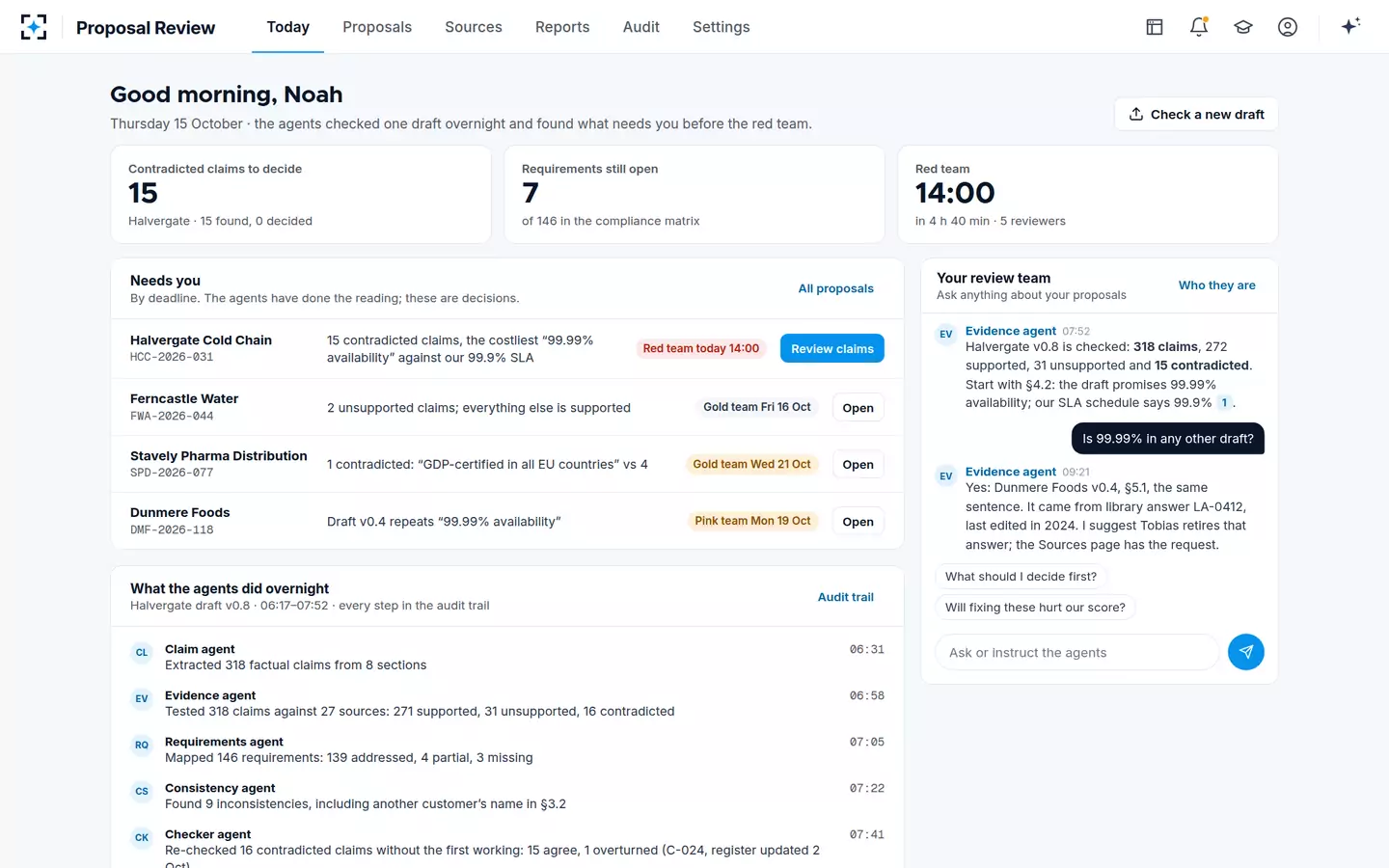Viewport: 1389px width, 868px height.
Task: Select suggestion Will fixing these hurt our score?
Action: (x=1035, y=608)
